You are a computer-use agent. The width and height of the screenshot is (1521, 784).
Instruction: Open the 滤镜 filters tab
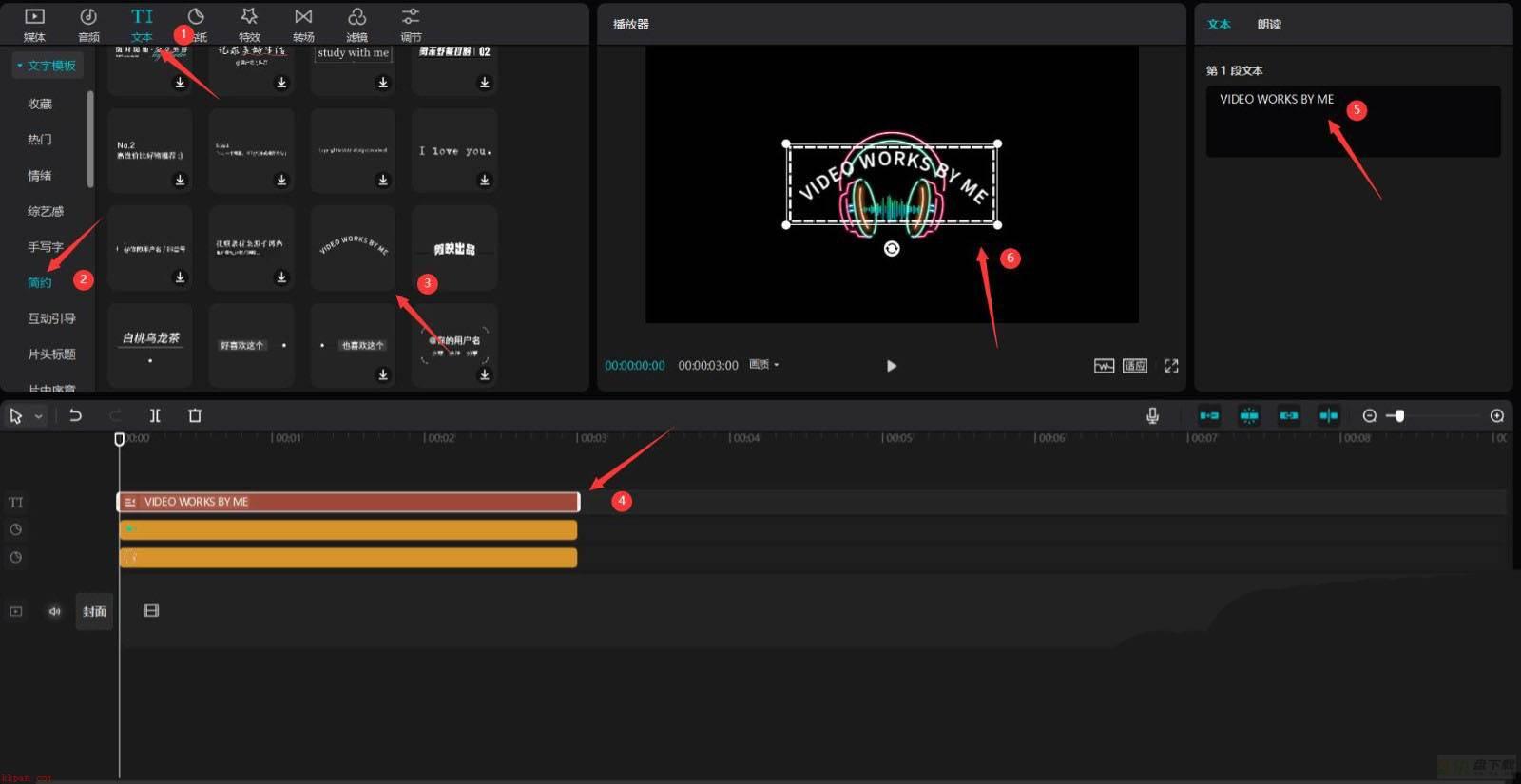(356, 25)
